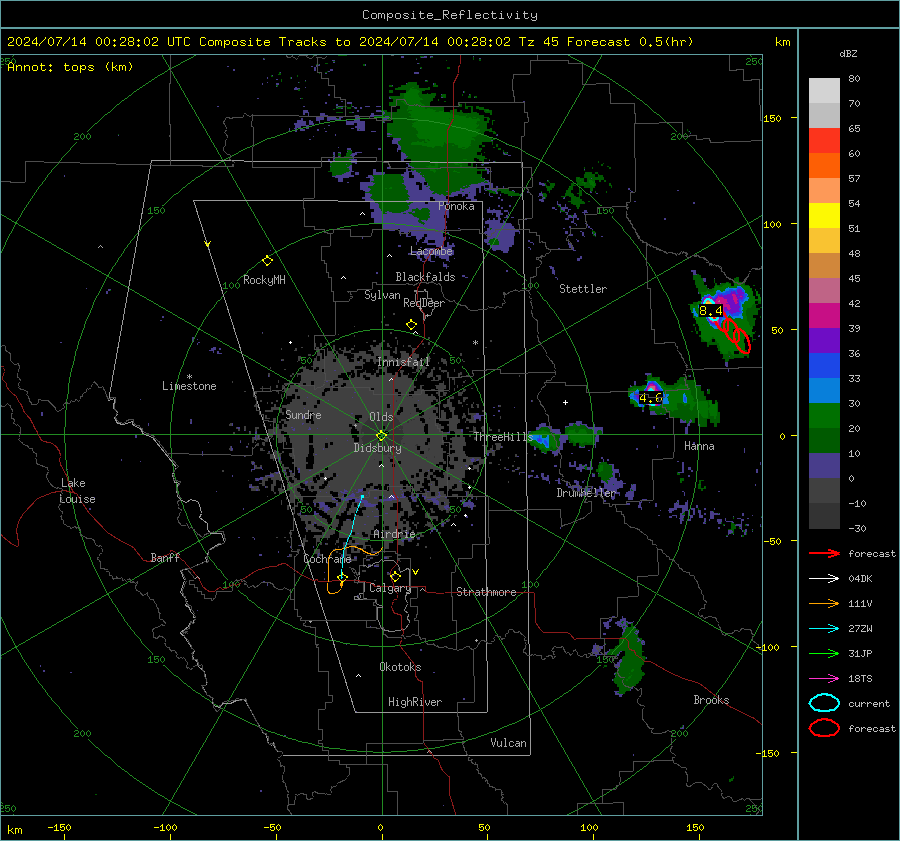
Task: Select the cyan 27ZW arrow icon
Action: 824,629
